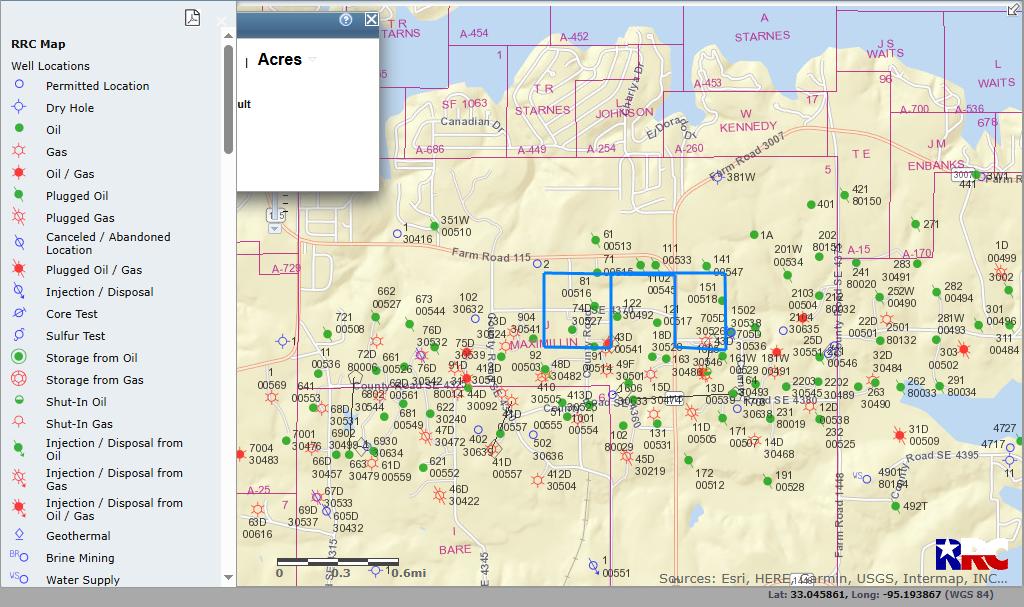This screenshot has height=607, width=1024.
Task: Click the Geothermal legend icon
Action: tap(19, 534)
